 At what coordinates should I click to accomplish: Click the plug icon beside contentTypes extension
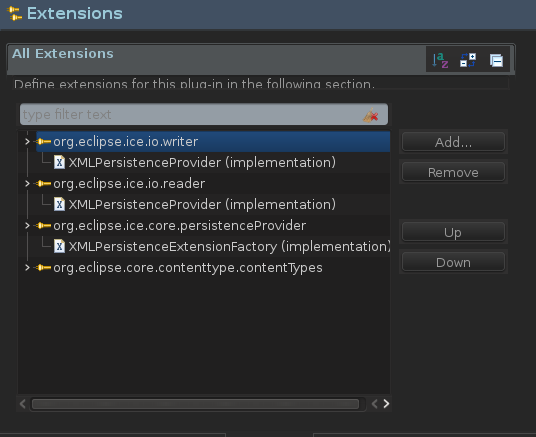pyautogui.click(x=43, y=267)
